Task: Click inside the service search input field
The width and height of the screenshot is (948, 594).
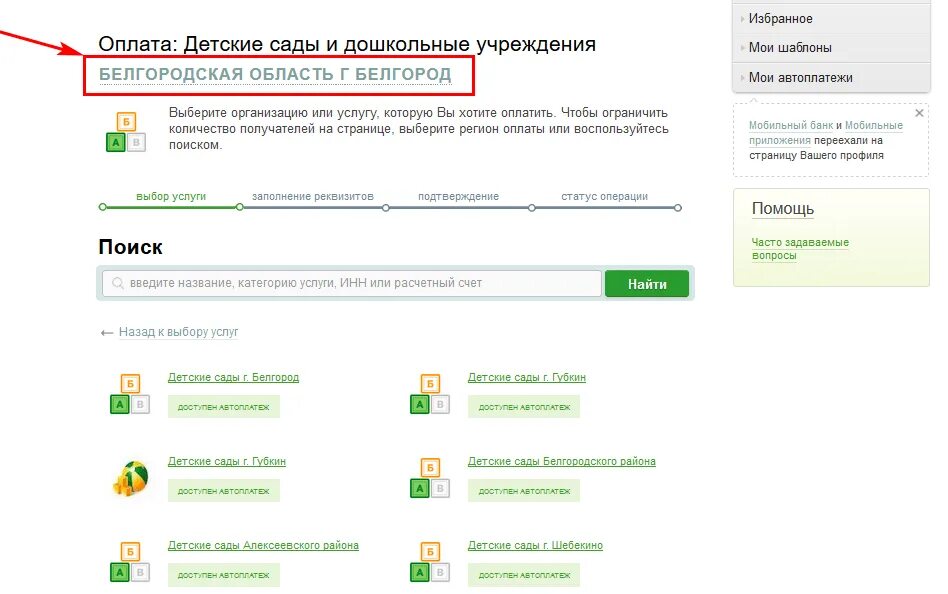Action: [350, 283]
